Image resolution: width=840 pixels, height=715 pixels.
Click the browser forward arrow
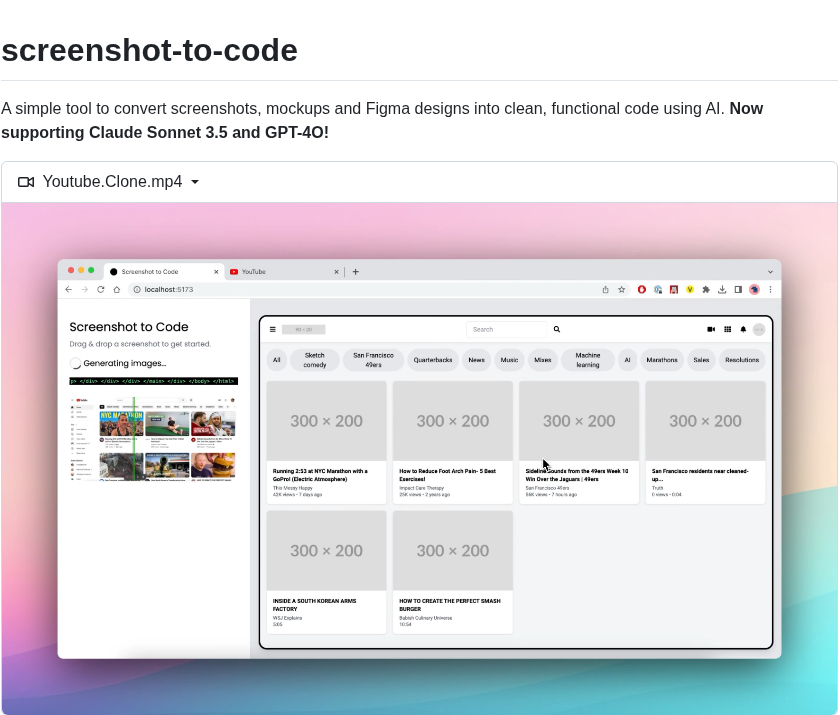click(85, 289)
